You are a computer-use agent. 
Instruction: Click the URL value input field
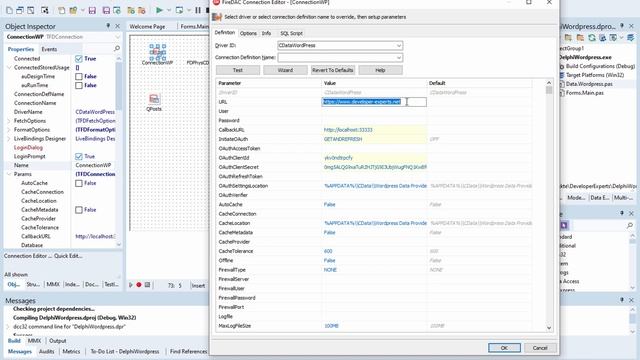pos(374,102)
